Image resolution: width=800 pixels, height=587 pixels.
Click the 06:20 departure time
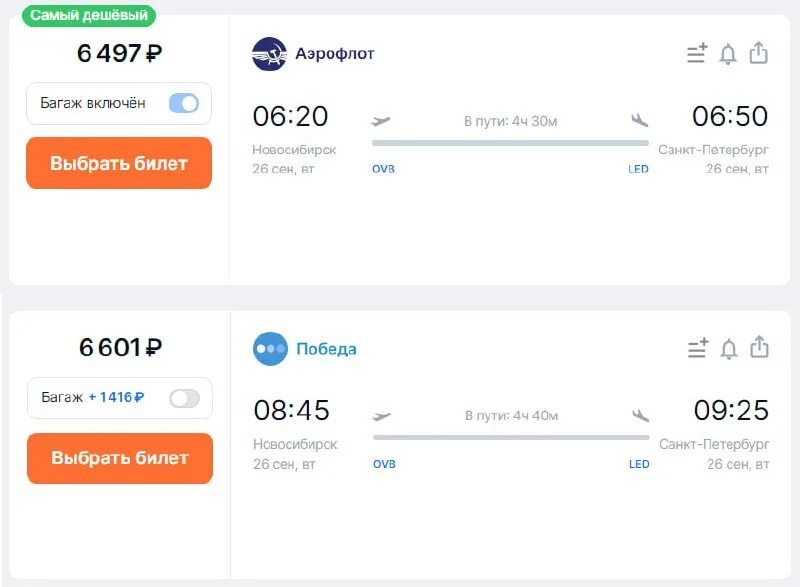(290, 116)
